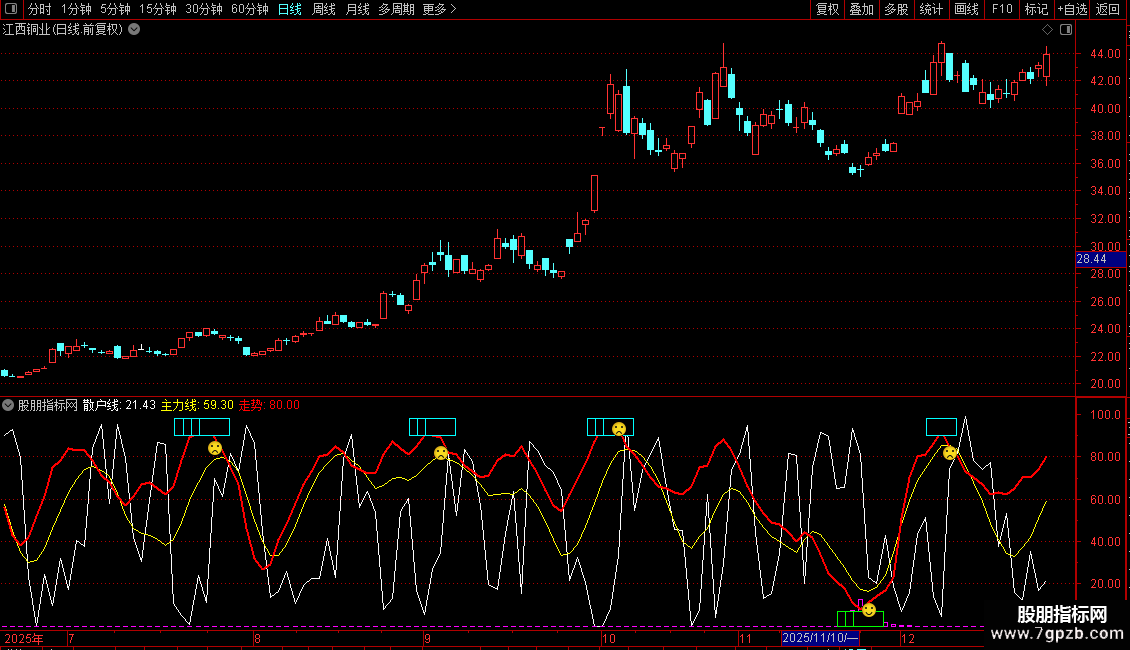Screen dimensions: 1130x650
Task: Click the 走势: 80.00 value
Action: (270, 405)
